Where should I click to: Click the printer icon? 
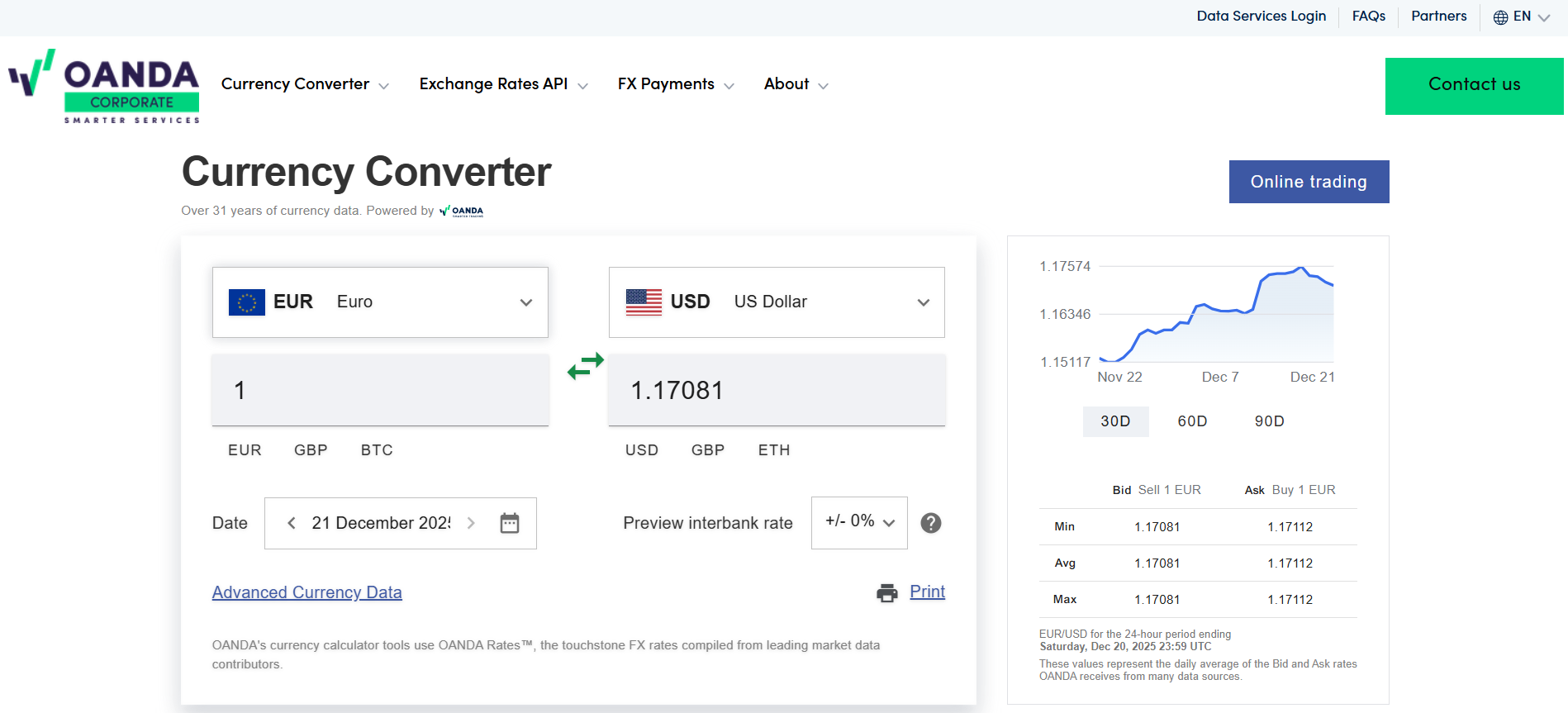point(887,592)
